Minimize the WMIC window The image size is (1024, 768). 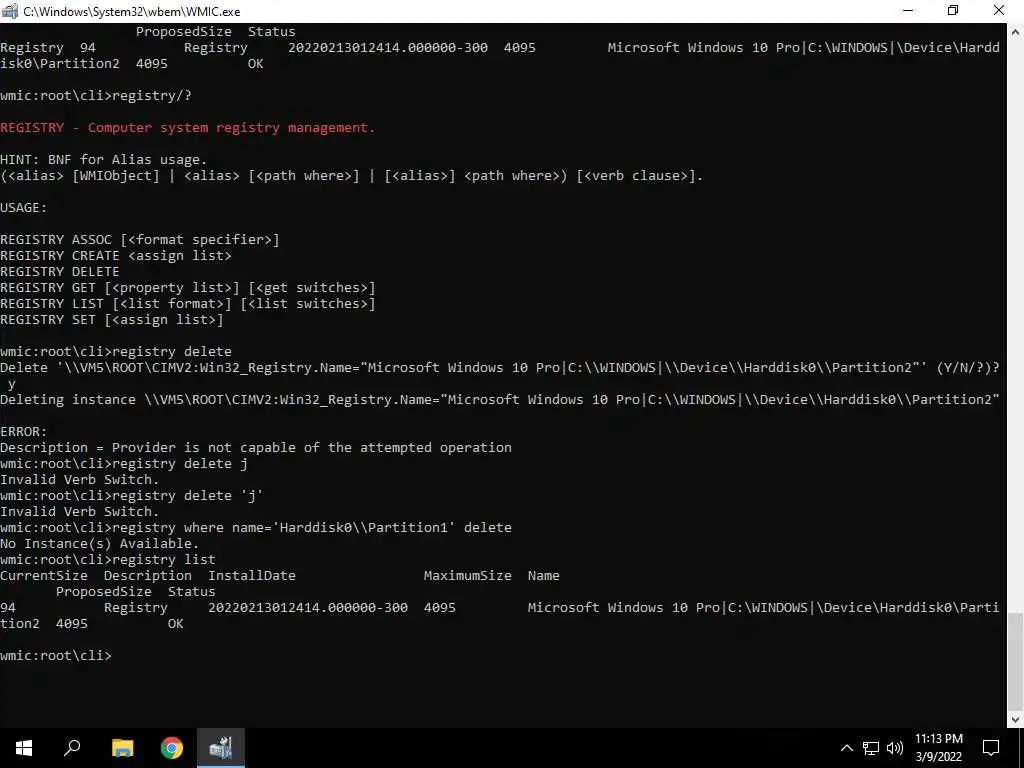pyautogui.click(x=908, y=11)
